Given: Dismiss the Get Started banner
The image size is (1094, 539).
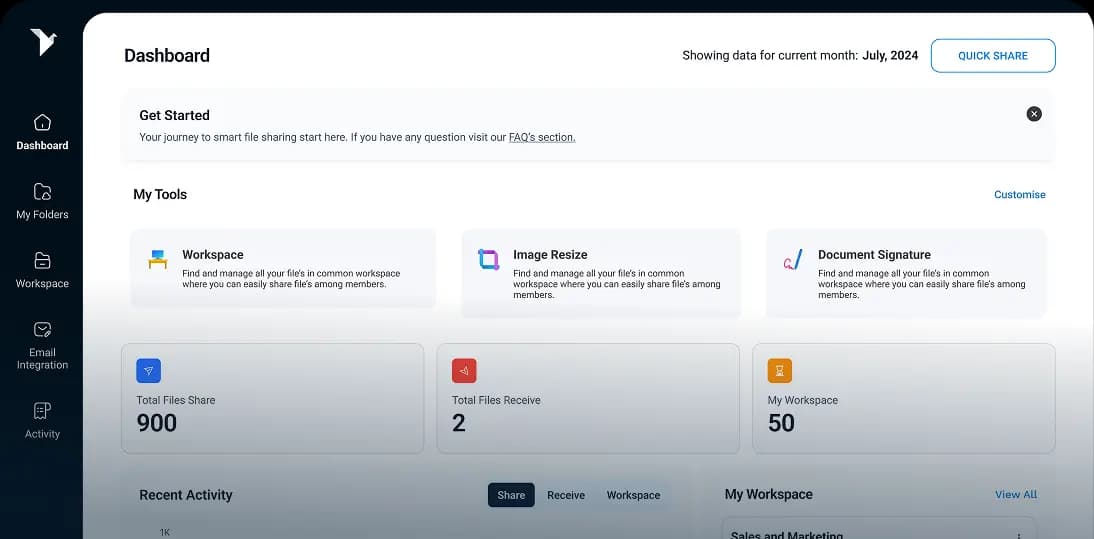Looking at the screenshot, I should pos(1034,114).
